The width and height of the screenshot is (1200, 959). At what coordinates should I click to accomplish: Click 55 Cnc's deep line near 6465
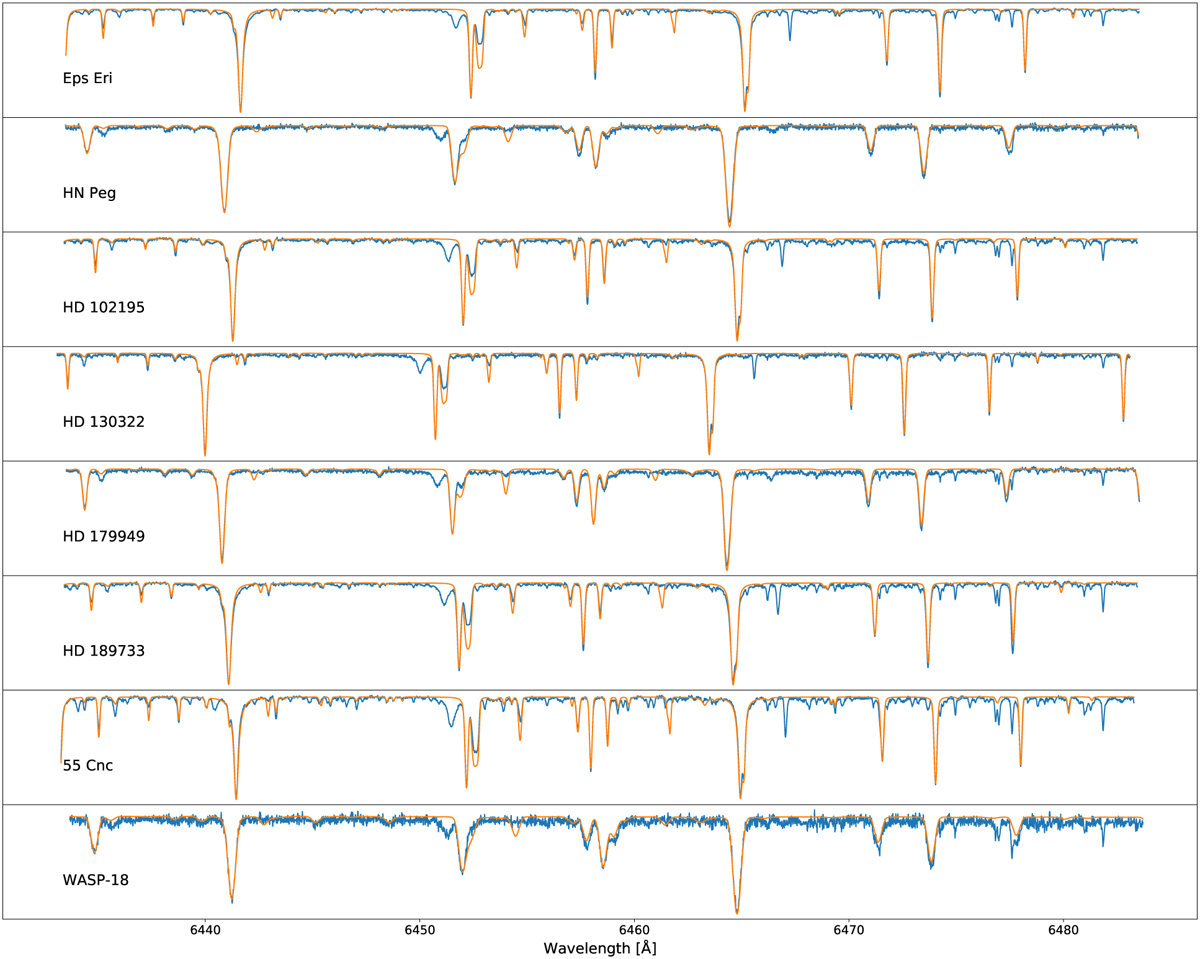[x=740, y=793]
